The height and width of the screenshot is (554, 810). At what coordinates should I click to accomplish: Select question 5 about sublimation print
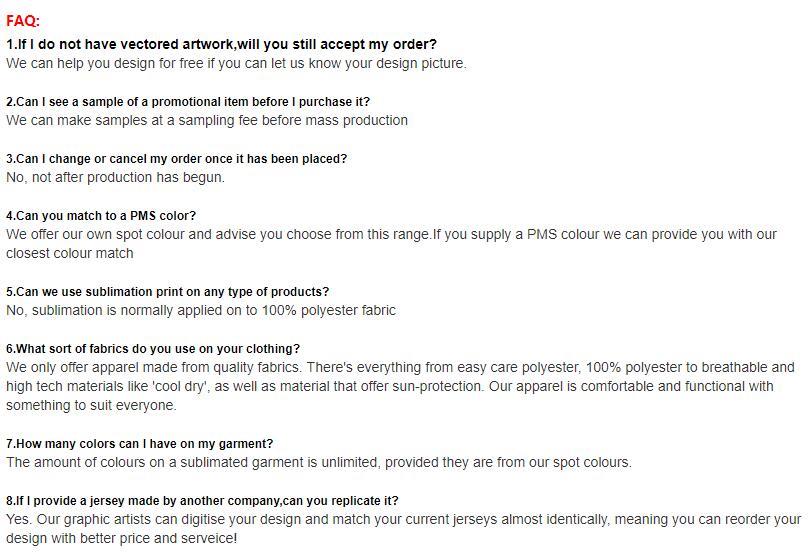[167, 291]
